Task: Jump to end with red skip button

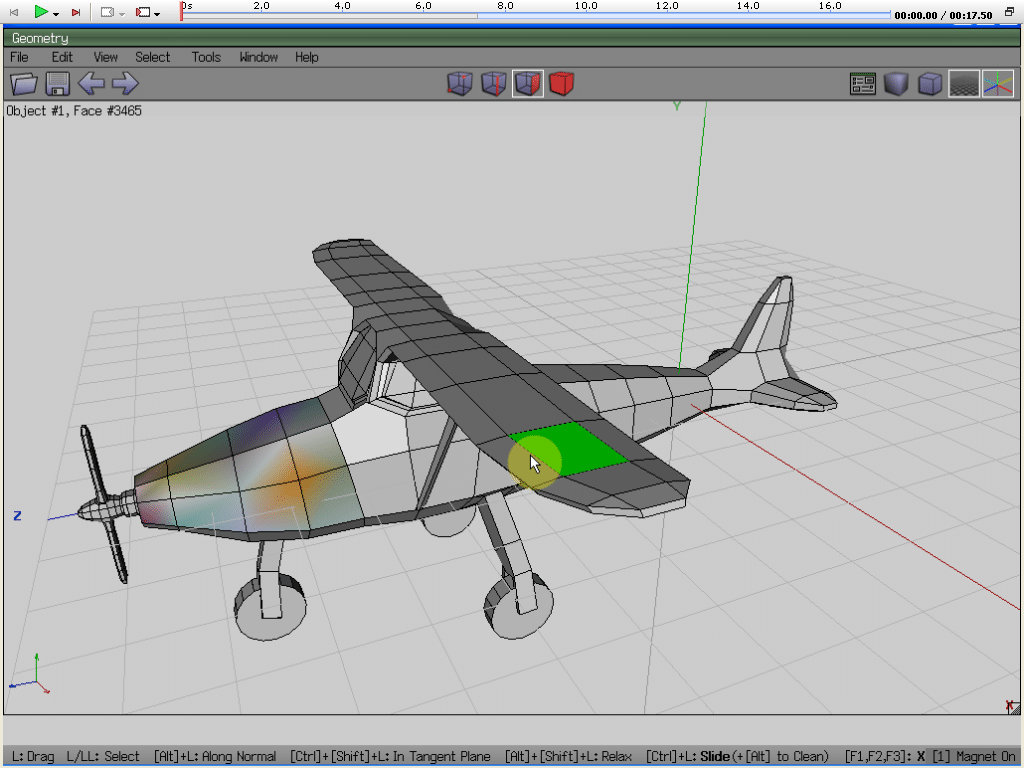Action: 76,12
